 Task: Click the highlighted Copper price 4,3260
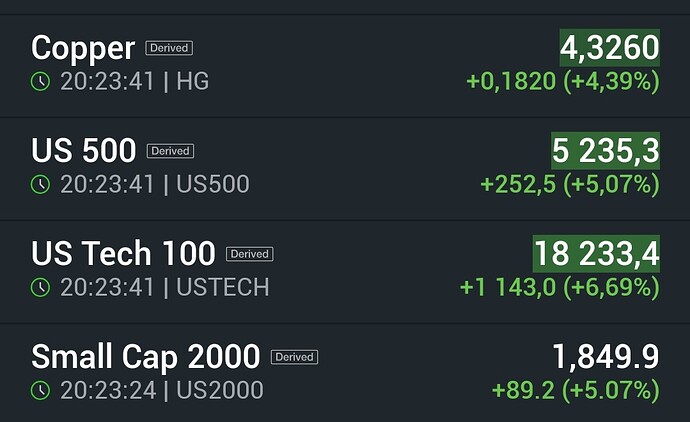[609, 48]
